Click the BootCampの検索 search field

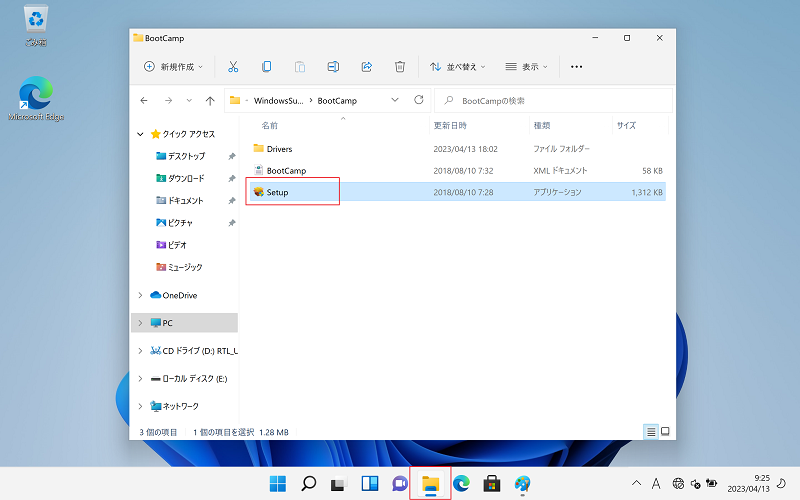click(553, 101)
